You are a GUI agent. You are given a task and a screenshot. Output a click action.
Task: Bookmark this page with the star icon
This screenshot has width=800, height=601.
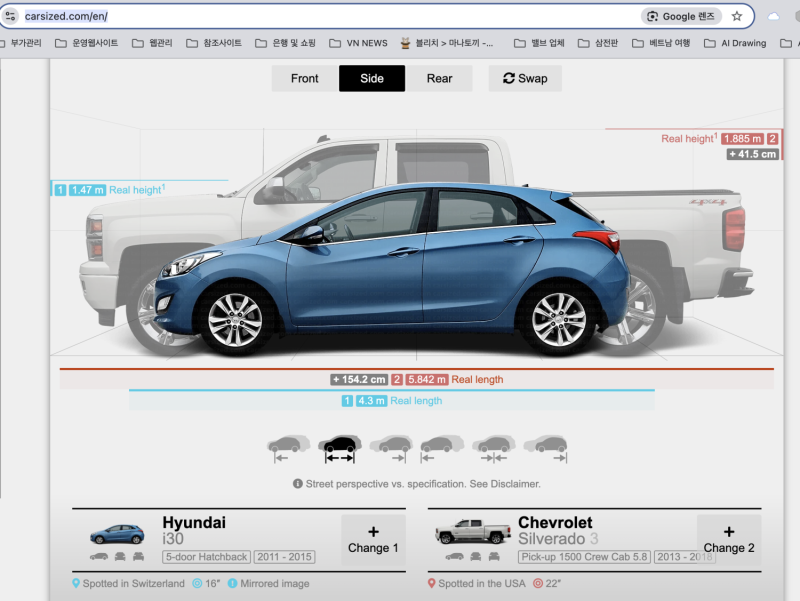pyautogui.click(x=737, y=16)
